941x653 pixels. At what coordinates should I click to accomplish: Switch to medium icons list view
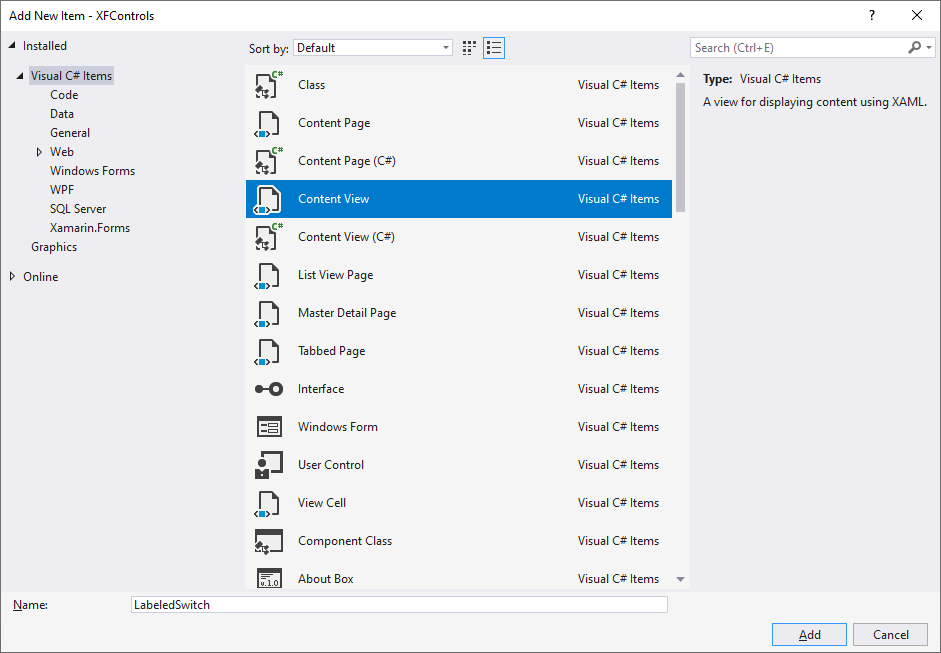tap(494, 48)
